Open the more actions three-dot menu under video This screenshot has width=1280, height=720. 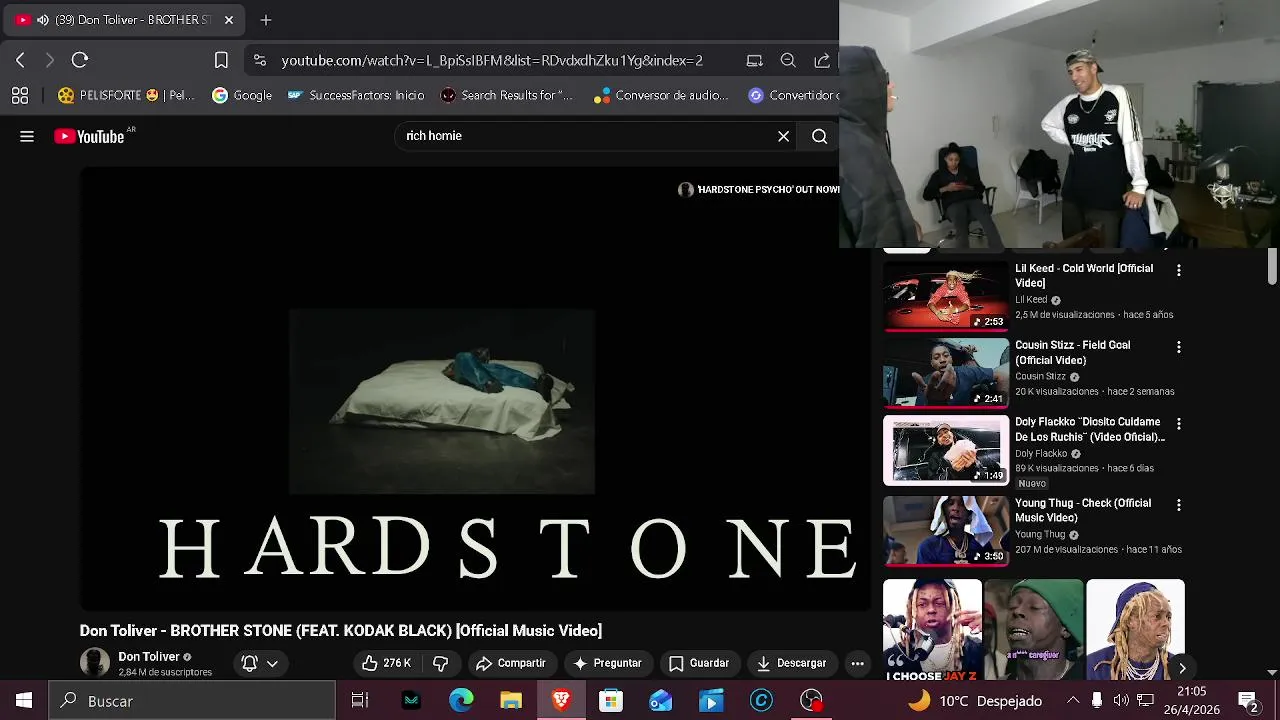857,663
